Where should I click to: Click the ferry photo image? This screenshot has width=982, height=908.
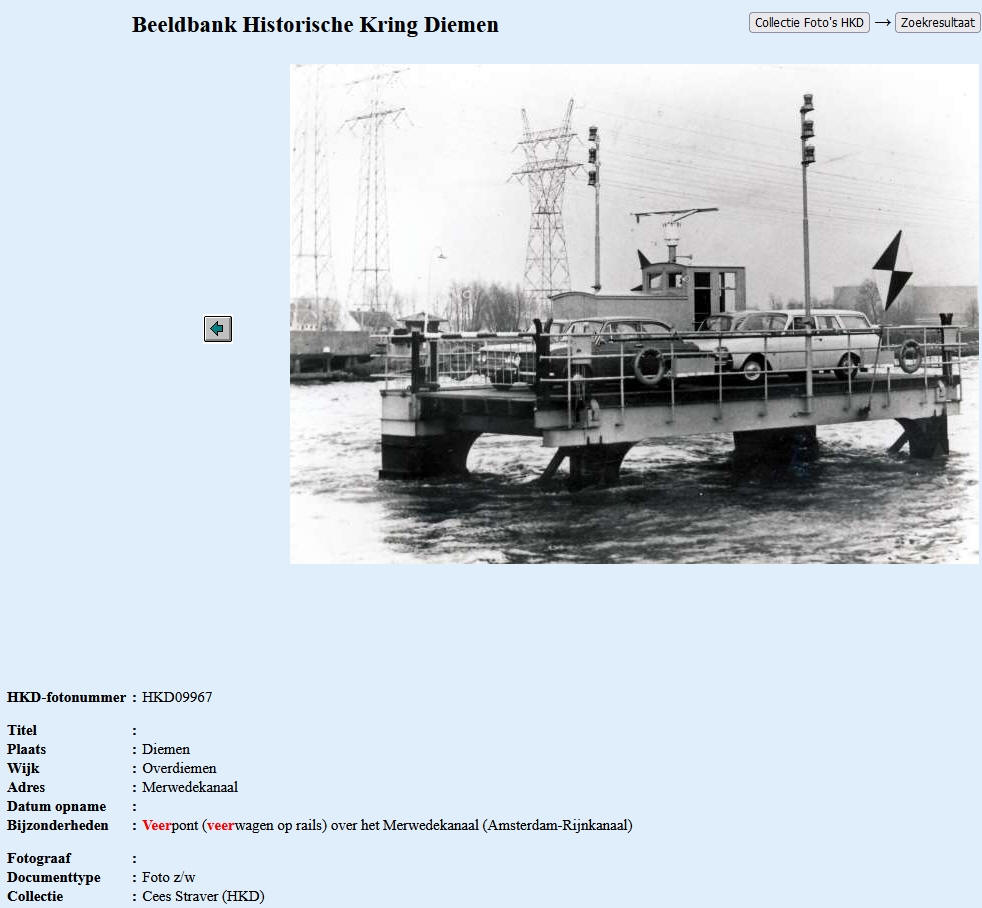634,314
